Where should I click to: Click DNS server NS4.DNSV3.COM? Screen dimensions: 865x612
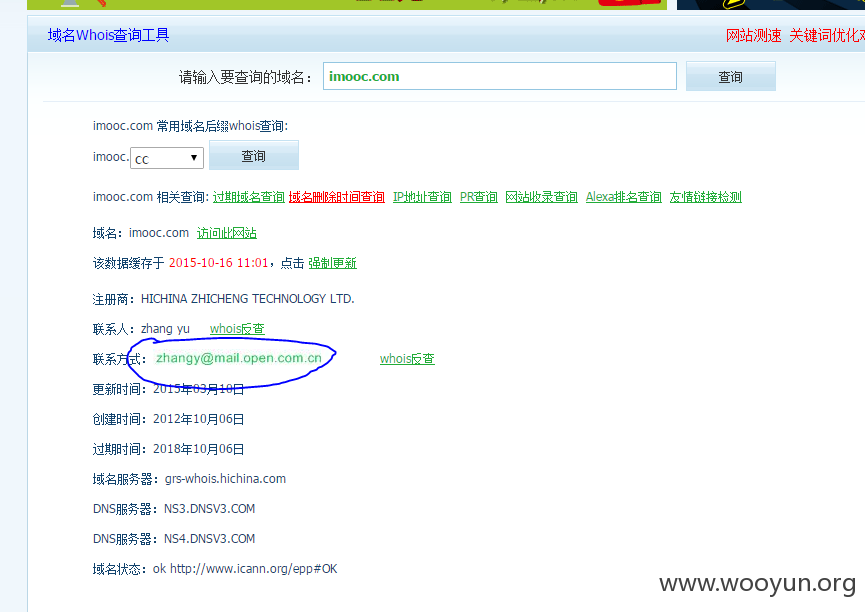210,538
